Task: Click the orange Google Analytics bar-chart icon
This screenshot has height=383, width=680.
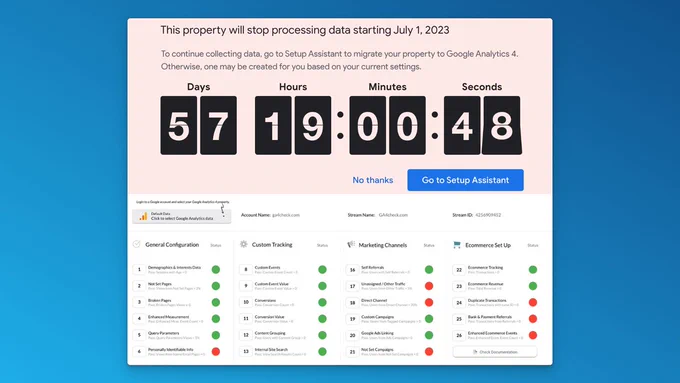Action: [143, 216]
